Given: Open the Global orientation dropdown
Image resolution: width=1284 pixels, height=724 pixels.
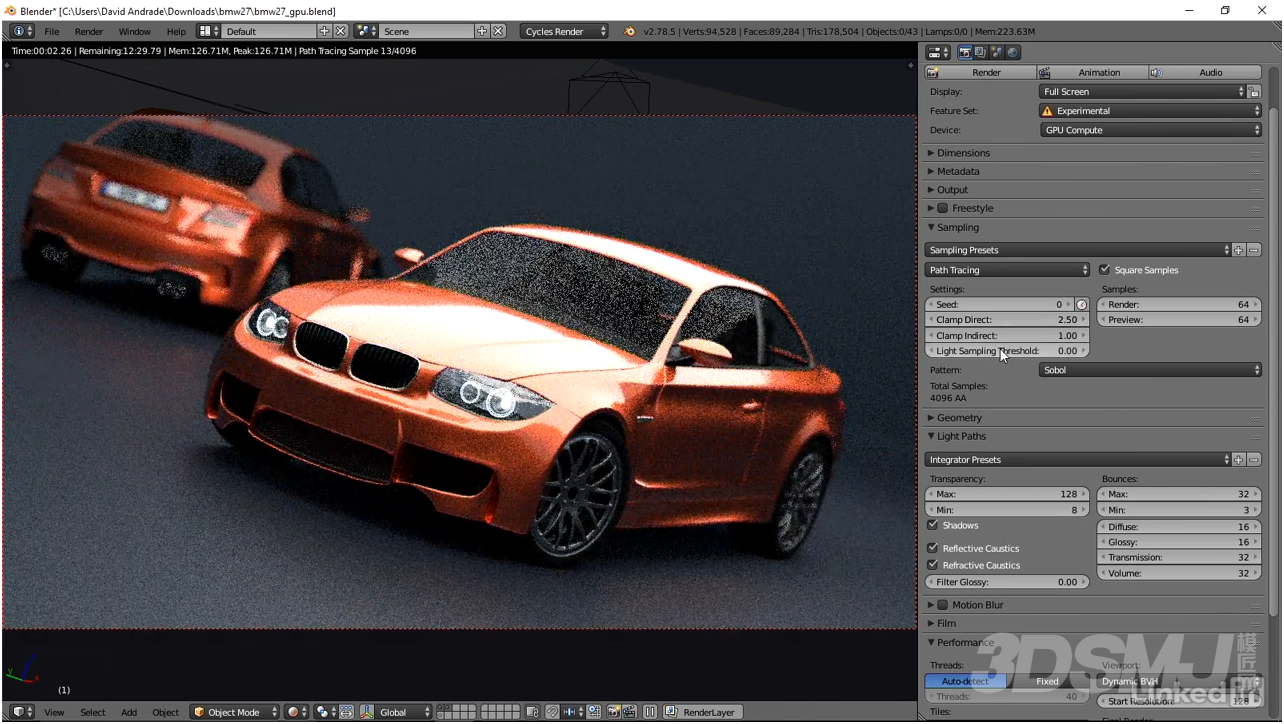Looking at the screenshot, I should [x=404, y=712].
